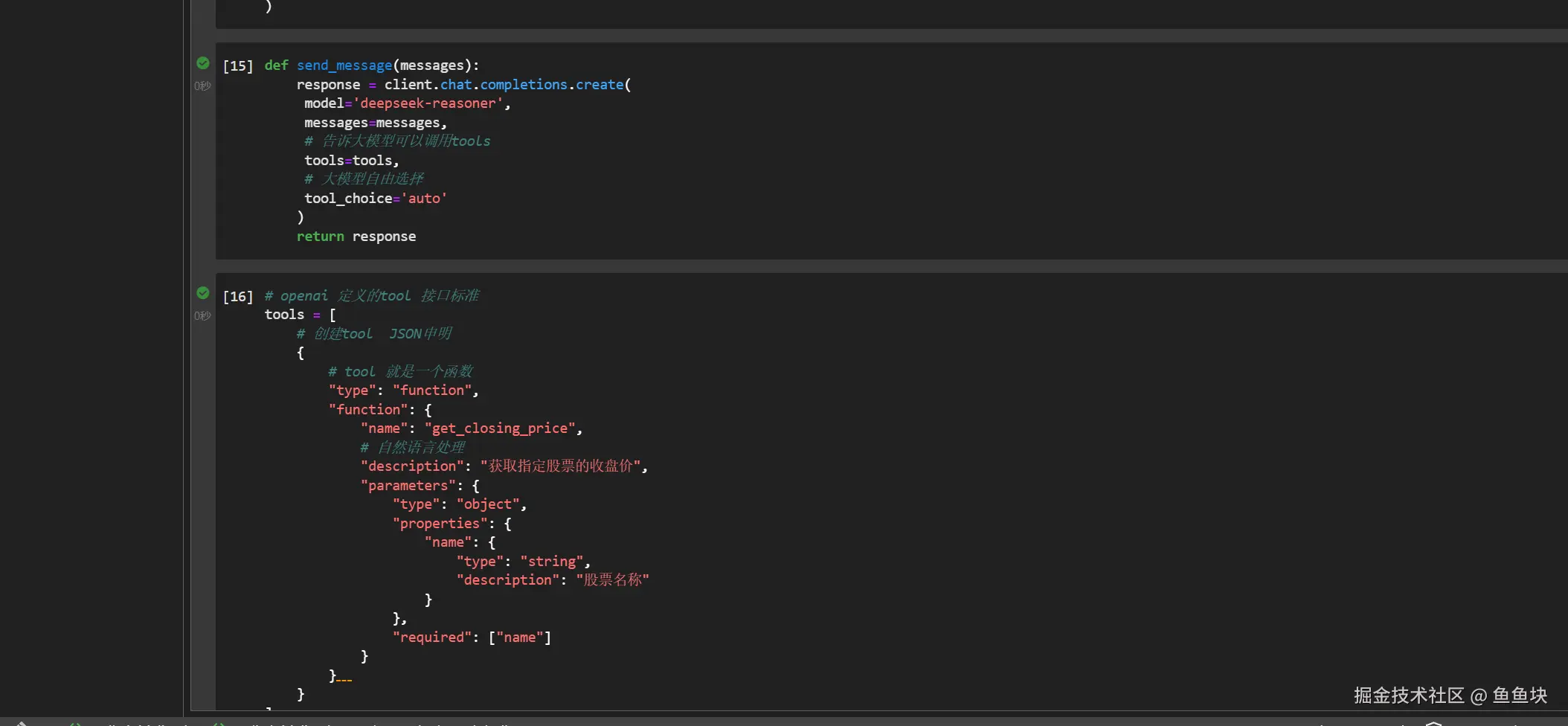Click the '"parameters": {' line

(420, 486)
